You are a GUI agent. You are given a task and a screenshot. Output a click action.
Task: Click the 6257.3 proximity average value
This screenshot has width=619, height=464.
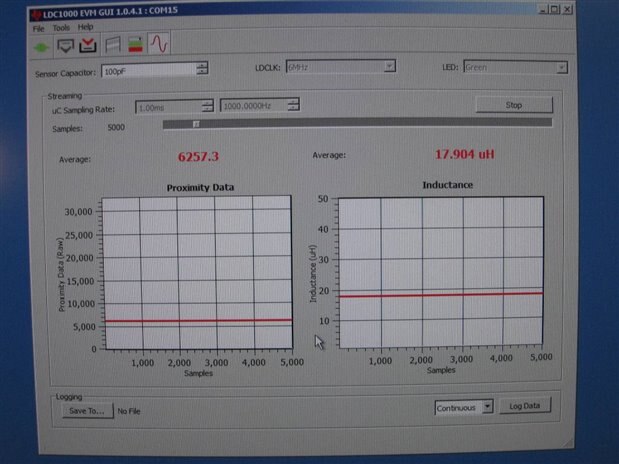pyautogui.click(x=198, y=157)
